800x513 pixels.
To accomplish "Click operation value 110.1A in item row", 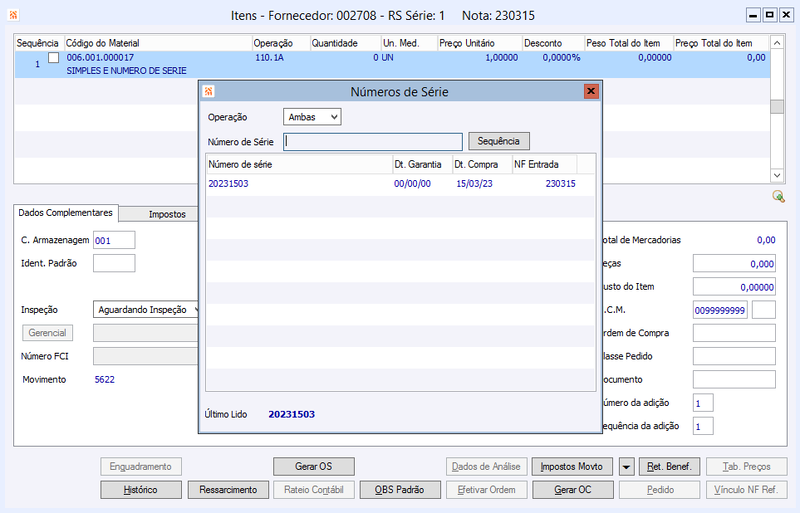I will click(269, 58).
